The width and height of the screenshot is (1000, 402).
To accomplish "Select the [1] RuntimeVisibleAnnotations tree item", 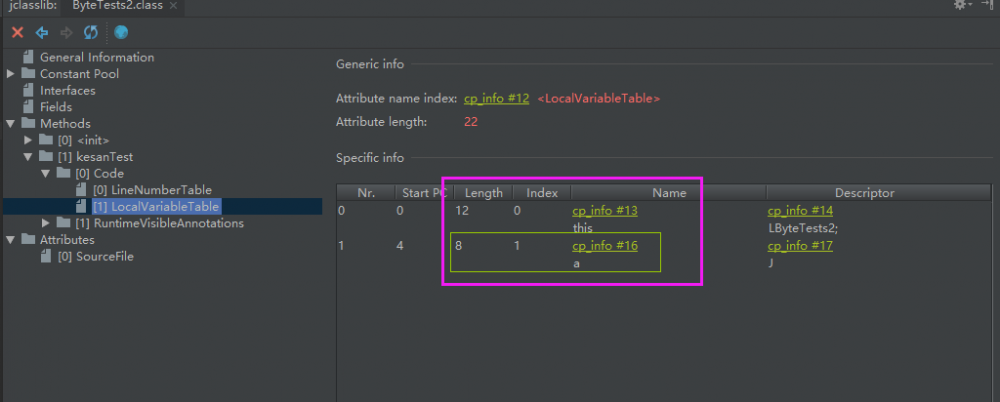I will [159, 223].
